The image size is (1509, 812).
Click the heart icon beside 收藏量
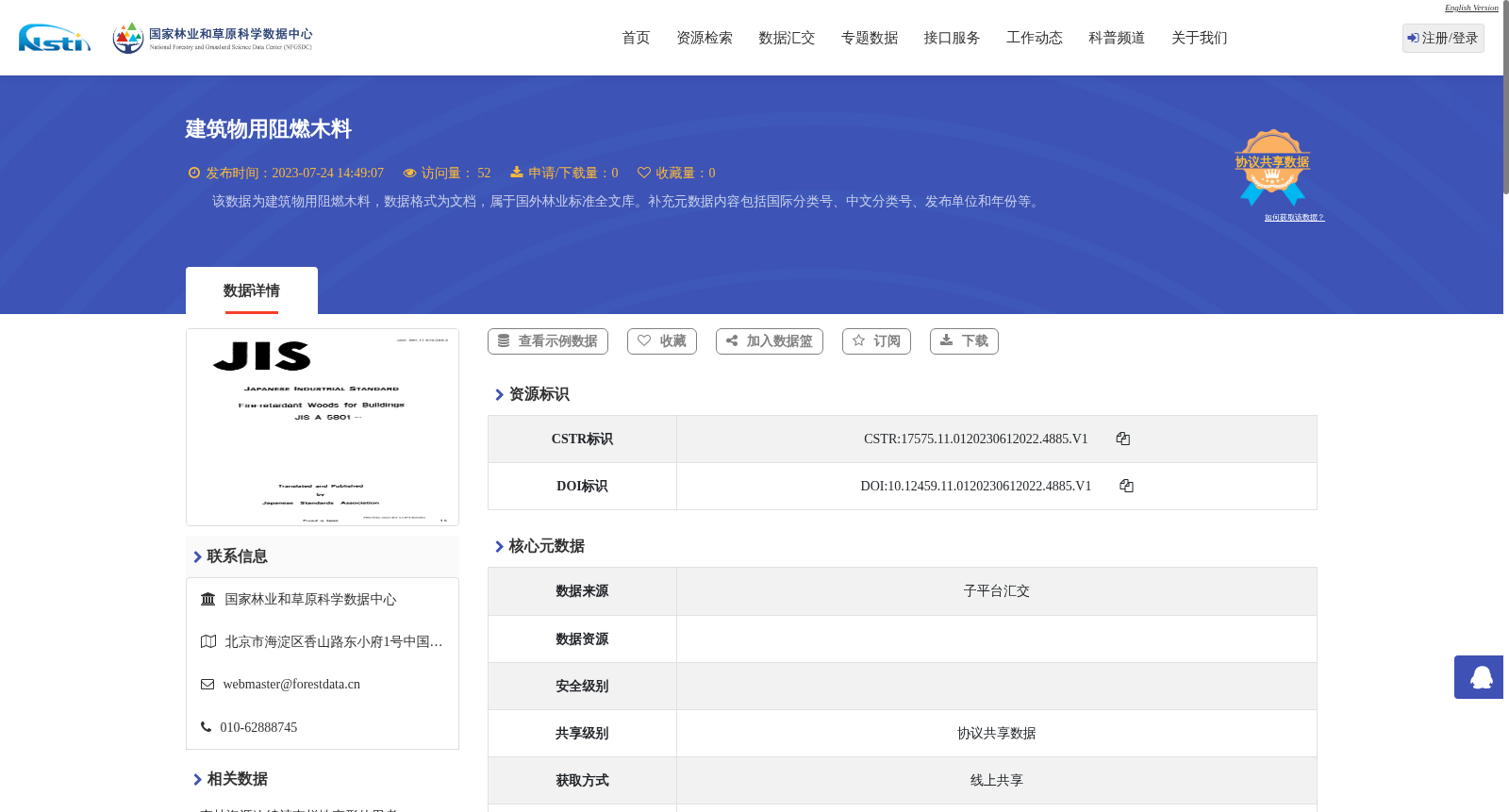644,173
